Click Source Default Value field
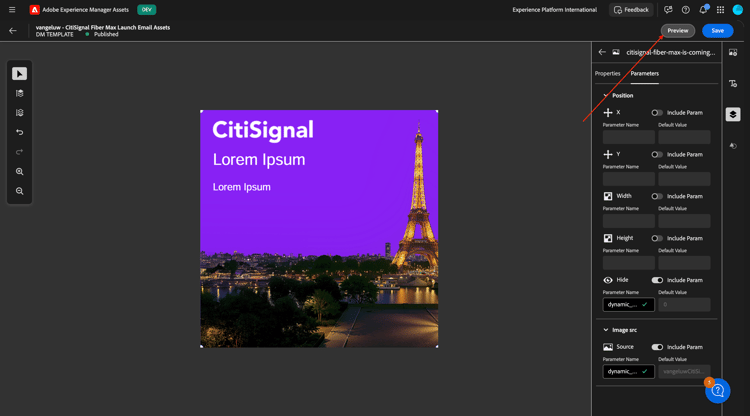750x416 pixels. [x=684, y=372]
